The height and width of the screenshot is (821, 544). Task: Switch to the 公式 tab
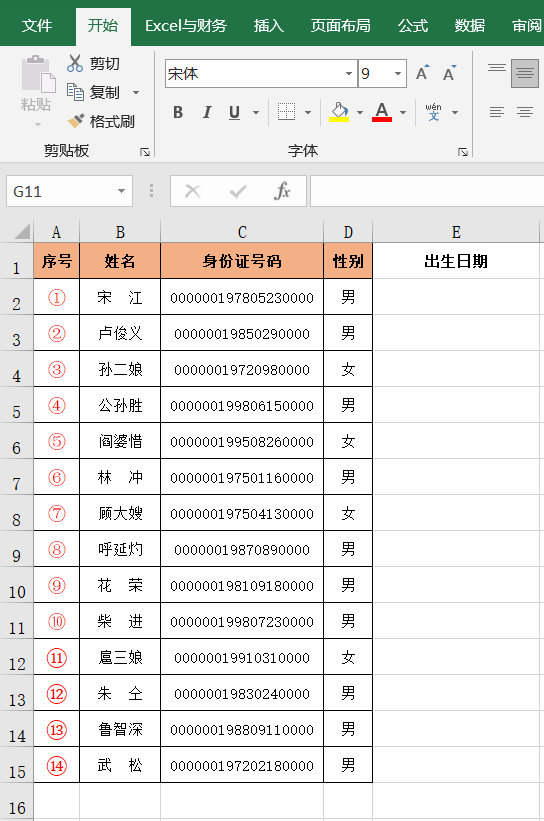[x=413, y=25]
